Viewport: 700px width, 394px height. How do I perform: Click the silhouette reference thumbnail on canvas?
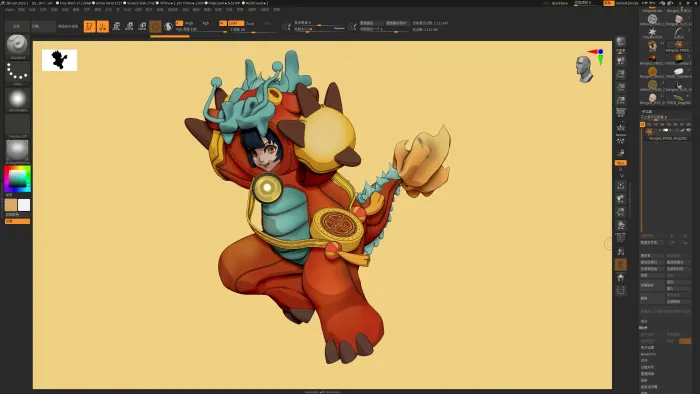[59, 60]
